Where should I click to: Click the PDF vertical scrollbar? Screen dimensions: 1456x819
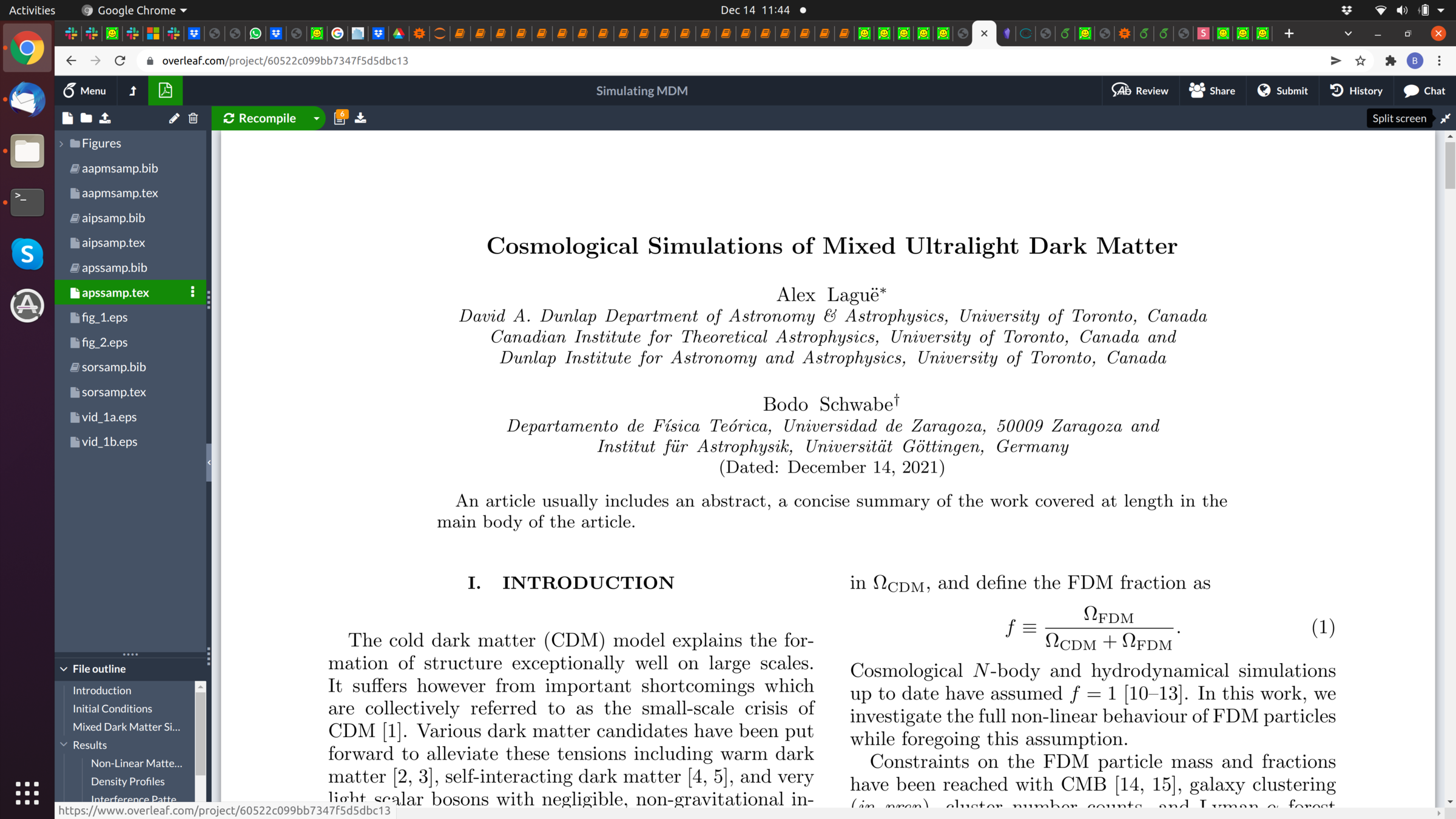[1449, 165]
